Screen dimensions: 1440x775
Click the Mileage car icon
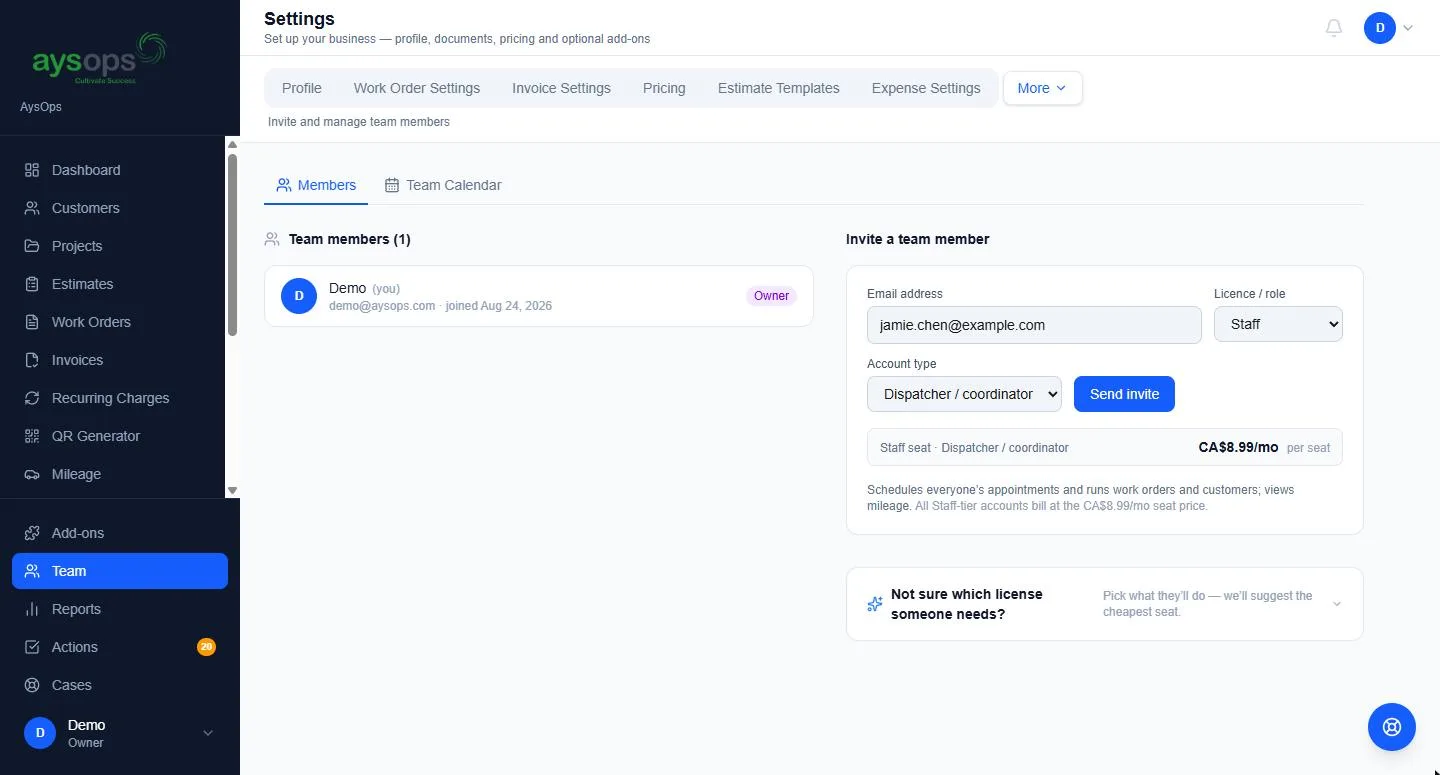click(32, 474)
